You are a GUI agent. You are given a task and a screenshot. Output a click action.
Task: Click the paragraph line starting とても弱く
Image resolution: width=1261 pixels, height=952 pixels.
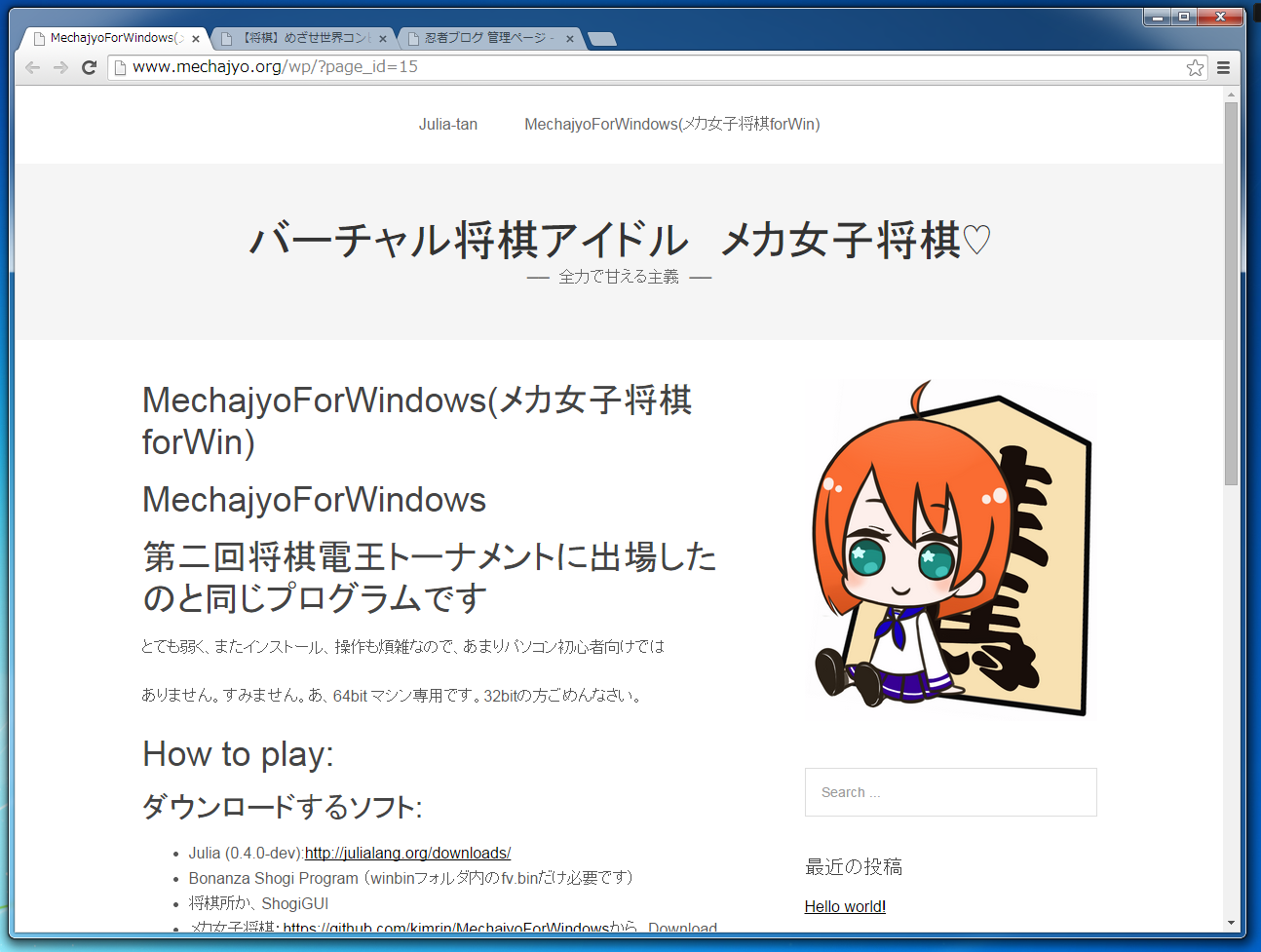coord(403,647)
